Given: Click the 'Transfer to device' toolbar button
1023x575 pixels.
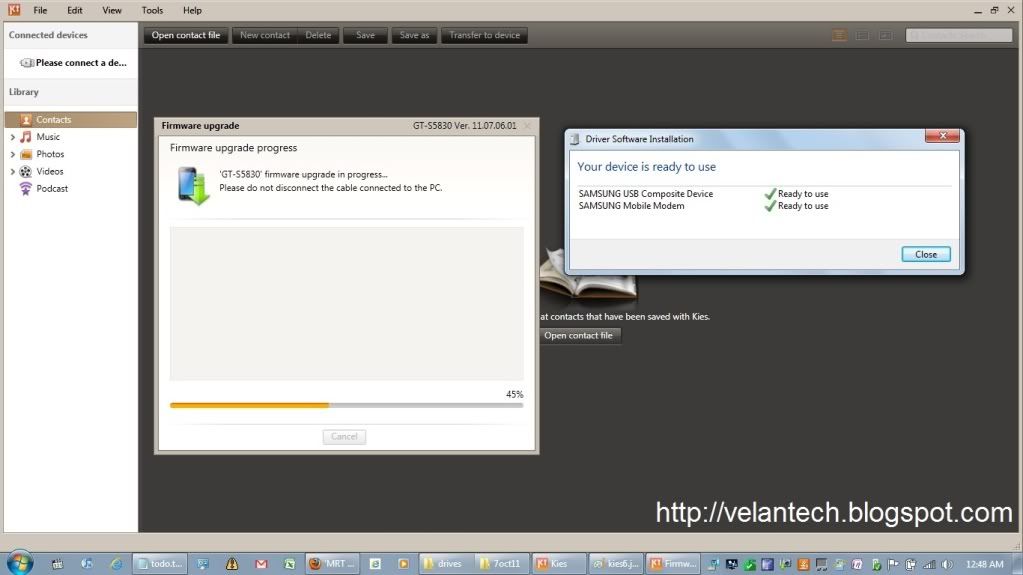Looking at the screenshot, I should (484, 35).
